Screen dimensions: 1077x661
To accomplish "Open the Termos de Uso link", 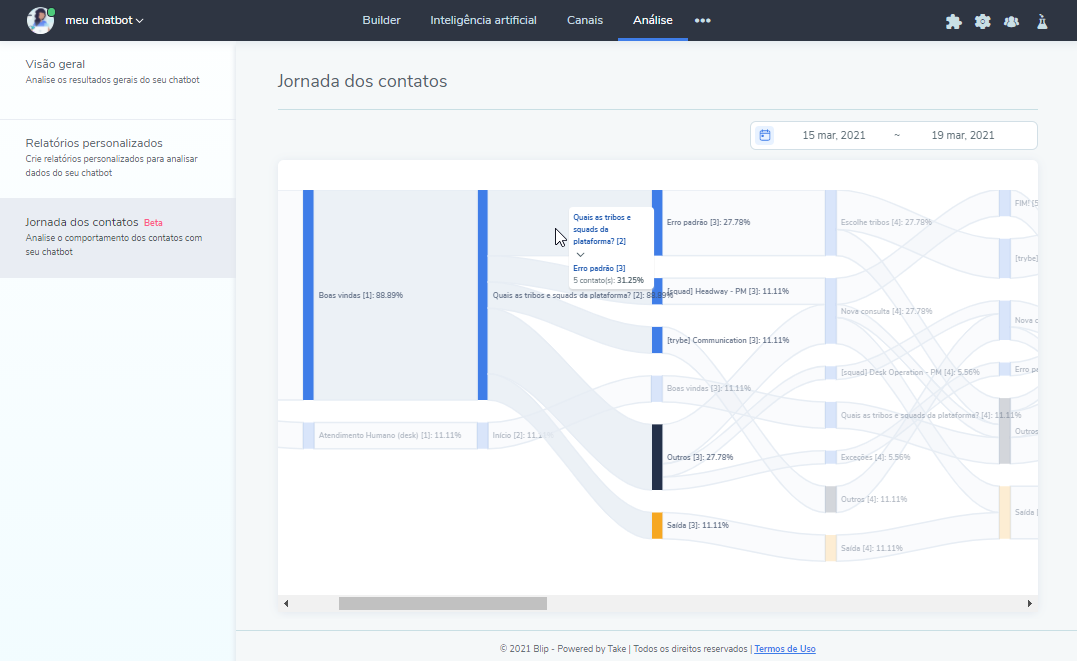I will pyautogui.click(x=785, y=649).
